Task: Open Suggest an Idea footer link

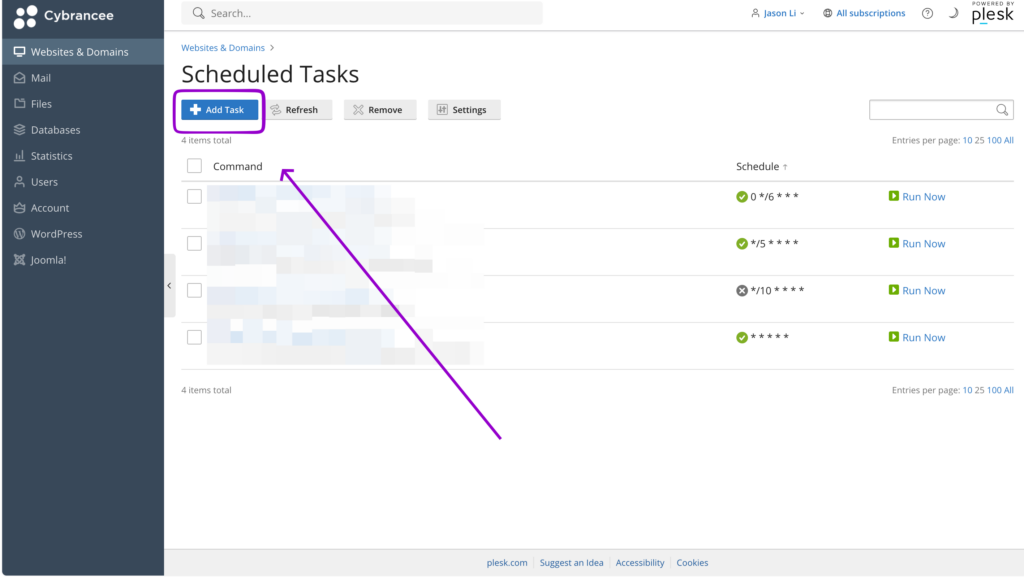Action: pos(571,563)
